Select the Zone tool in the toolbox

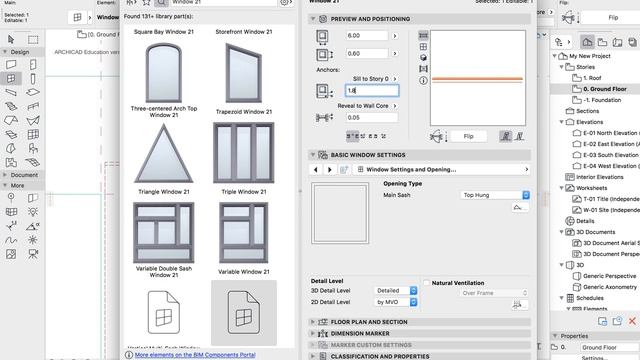click(11, 162)
